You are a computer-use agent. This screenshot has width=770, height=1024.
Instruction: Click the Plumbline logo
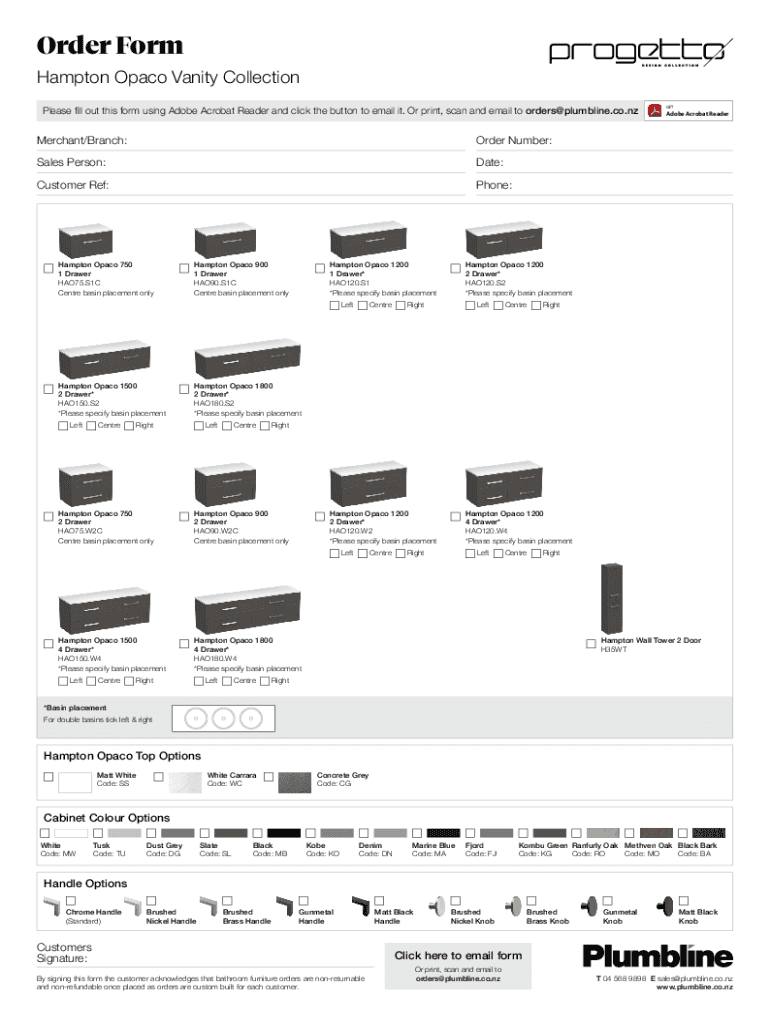click(657, 957)
